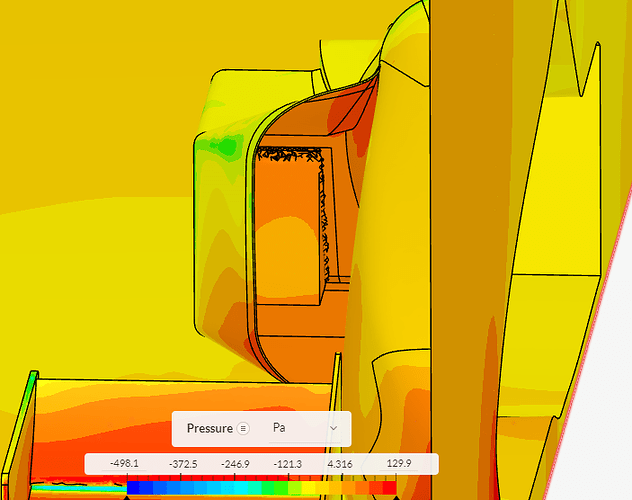Click the dark blue end of color bar
This screenshot has width=632, height=500.
(x=133, y=488)
